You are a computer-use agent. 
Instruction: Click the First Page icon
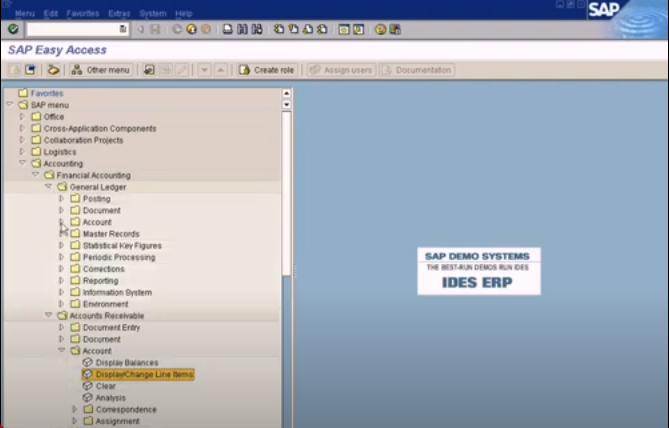pos(279,29)
